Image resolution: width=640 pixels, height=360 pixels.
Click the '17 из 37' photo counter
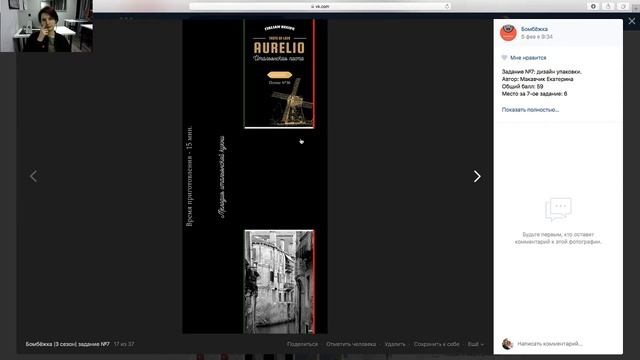124,344
